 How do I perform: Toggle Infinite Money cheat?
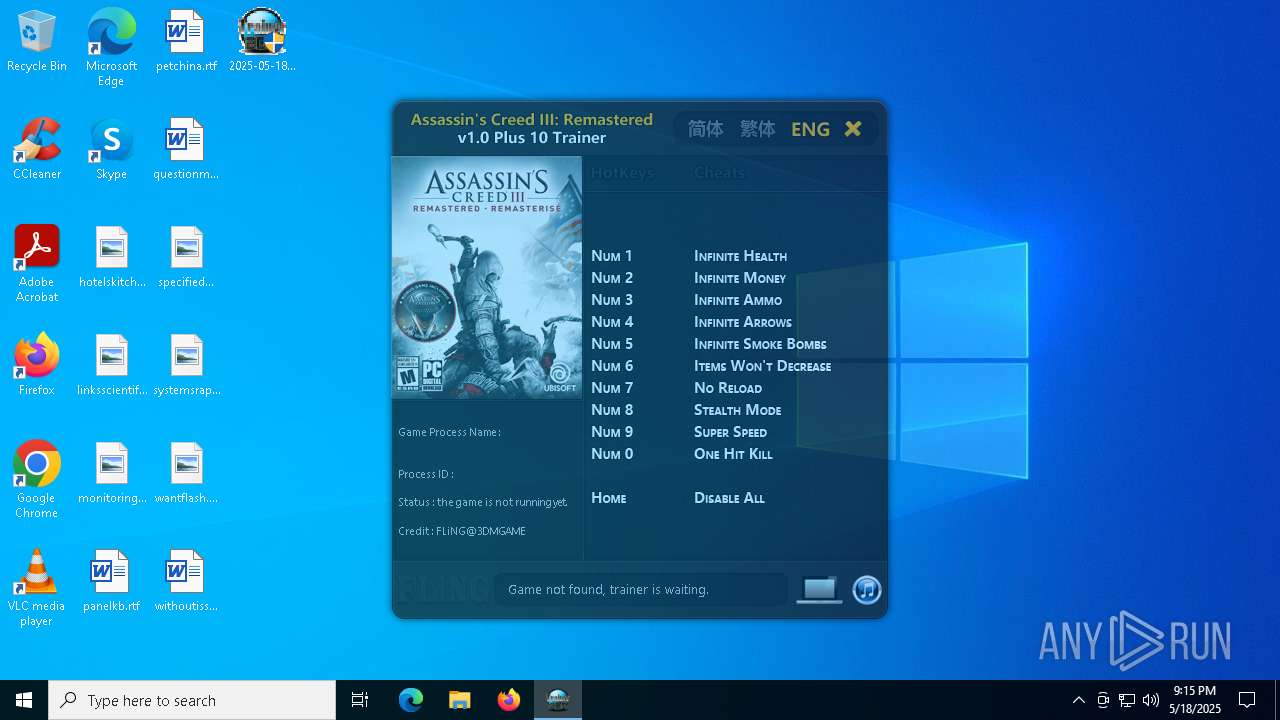[x=740, y=278]
